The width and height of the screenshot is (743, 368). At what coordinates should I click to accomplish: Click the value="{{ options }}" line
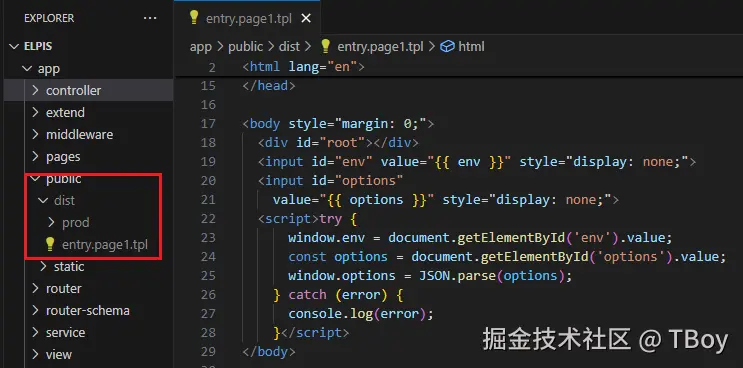(x=445, y=199)
